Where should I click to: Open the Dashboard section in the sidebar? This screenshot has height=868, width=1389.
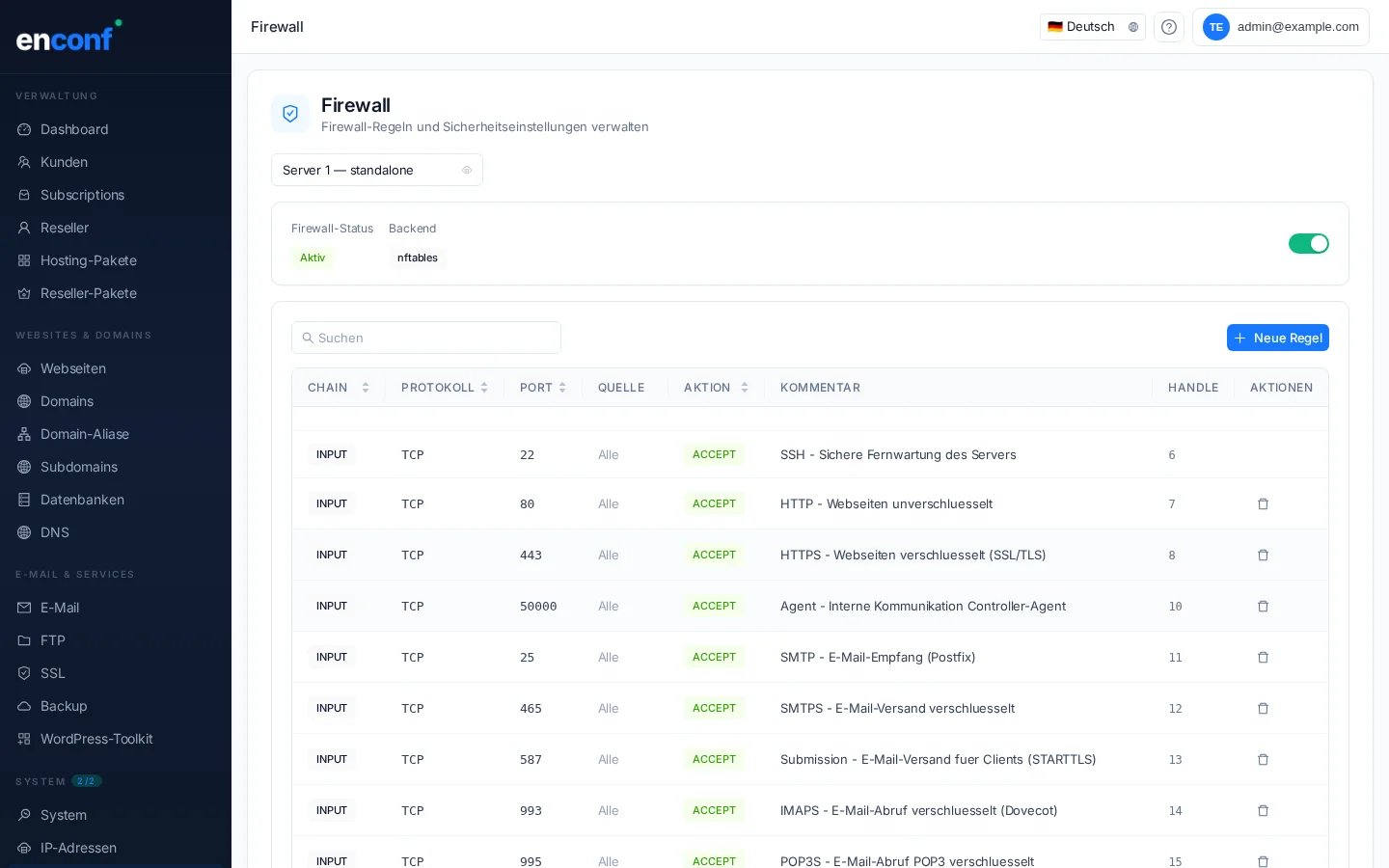(x=74, y=129)
